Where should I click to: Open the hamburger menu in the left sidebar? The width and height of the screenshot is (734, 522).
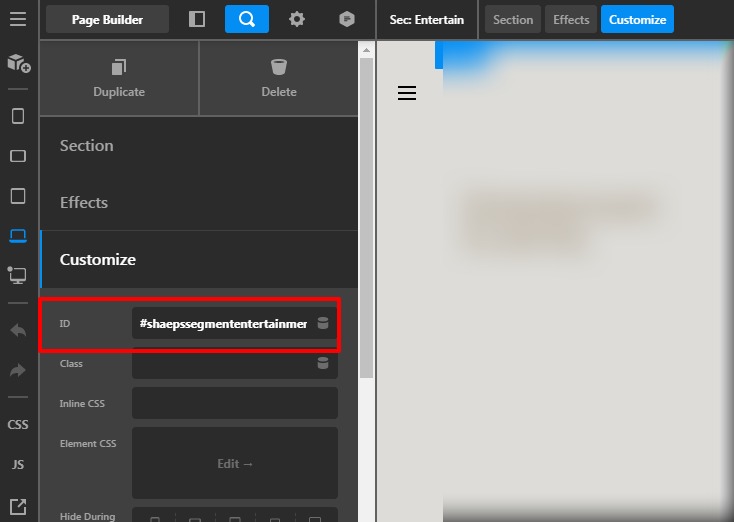[18, 19]
